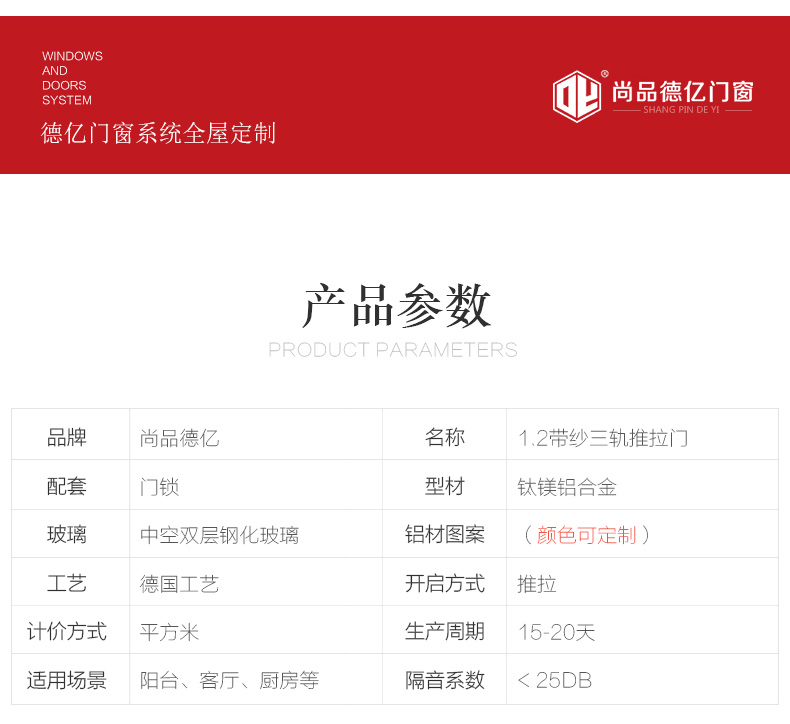Click the 15-20天 production cycle value
Viewport: 790px width, 724px height.
pos(557,632)
